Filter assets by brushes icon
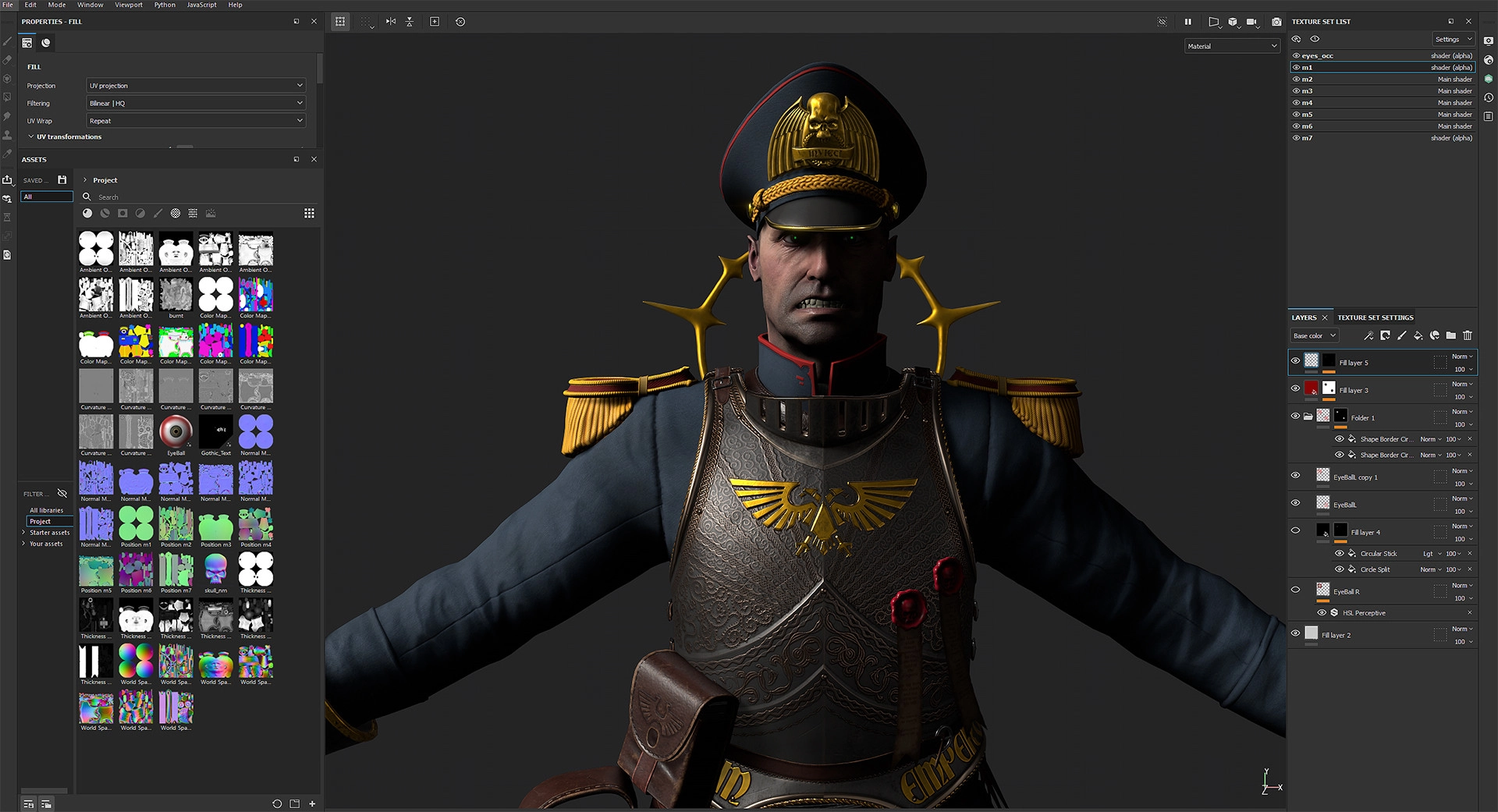 click(x=158, y=214)
